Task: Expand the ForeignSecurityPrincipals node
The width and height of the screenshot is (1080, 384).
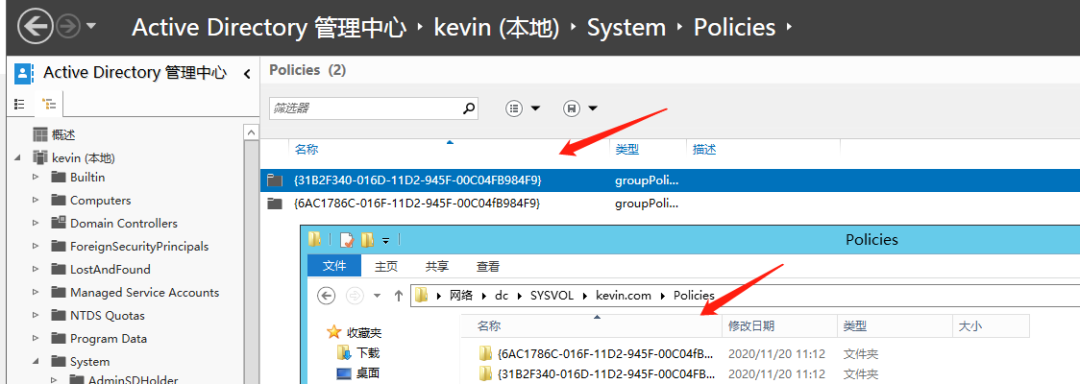Action: click(x=36, y=246)
